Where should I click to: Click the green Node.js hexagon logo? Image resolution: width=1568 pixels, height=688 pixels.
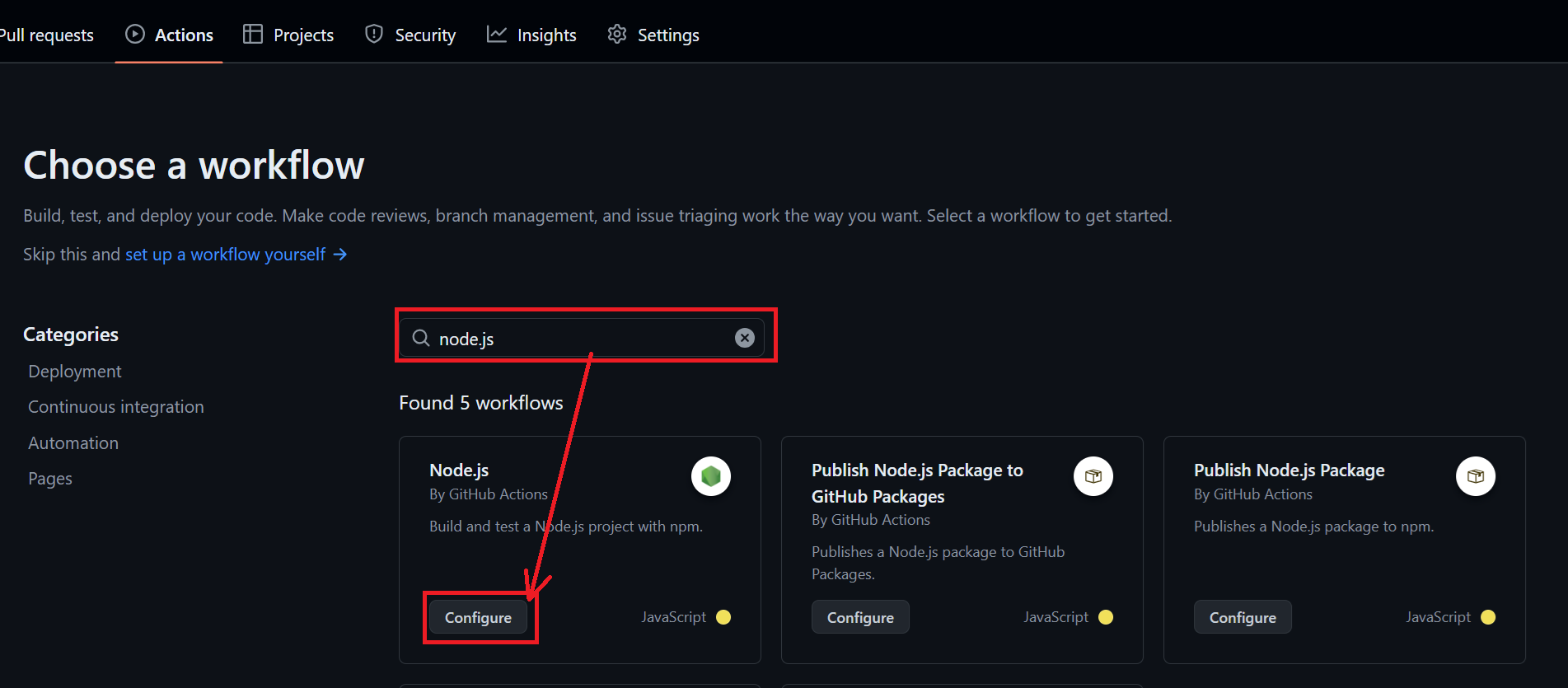click(711, 476)
